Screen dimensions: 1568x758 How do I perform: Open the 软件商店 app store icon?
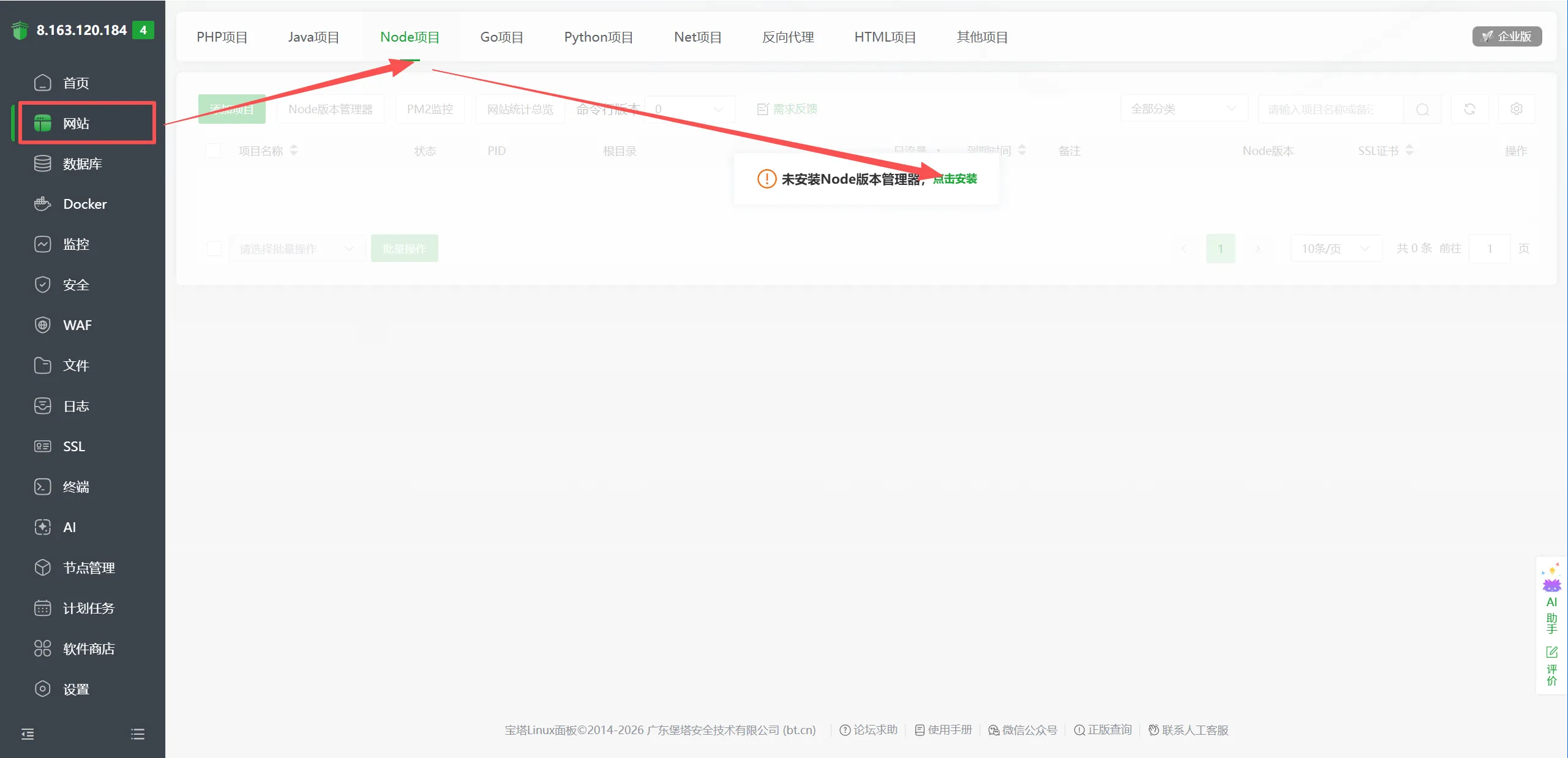(42, 648)
